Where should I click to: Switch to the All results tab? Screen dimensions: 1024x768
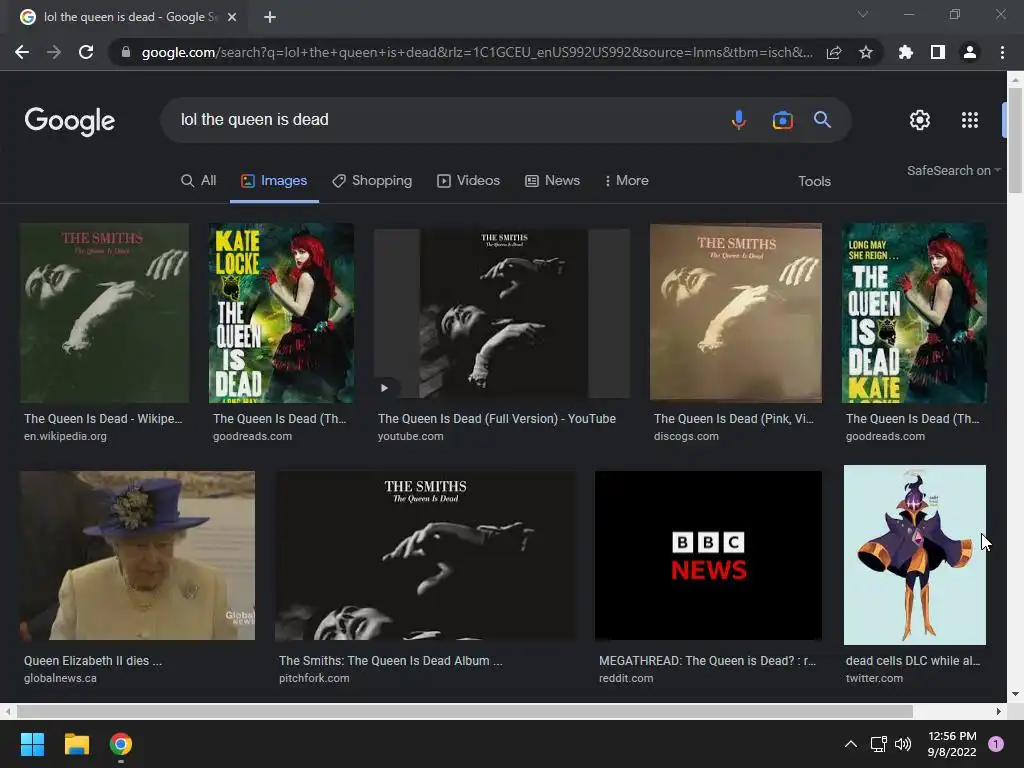[199, 181]
